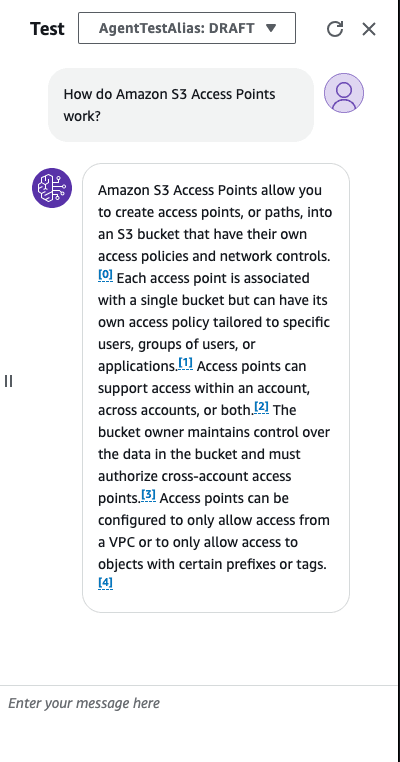
Task: Click the word 'VPC' in the response
Action: pos(119,542)
